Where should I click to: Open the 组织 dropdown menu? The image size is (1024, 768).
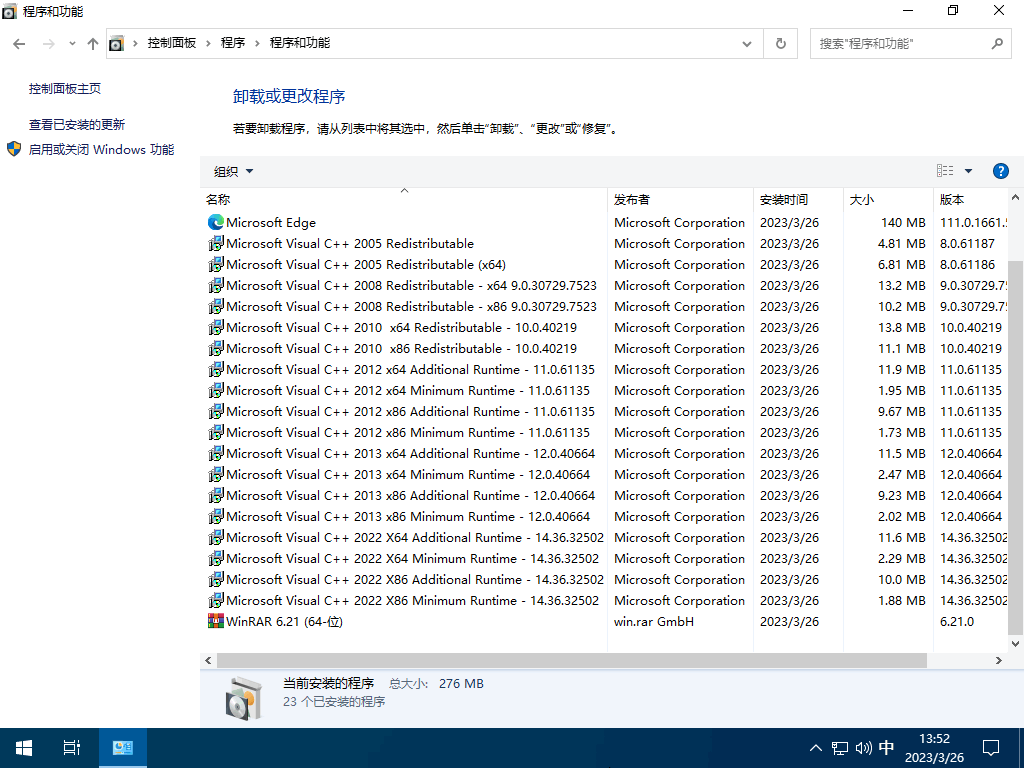click(x=234, y=171)
